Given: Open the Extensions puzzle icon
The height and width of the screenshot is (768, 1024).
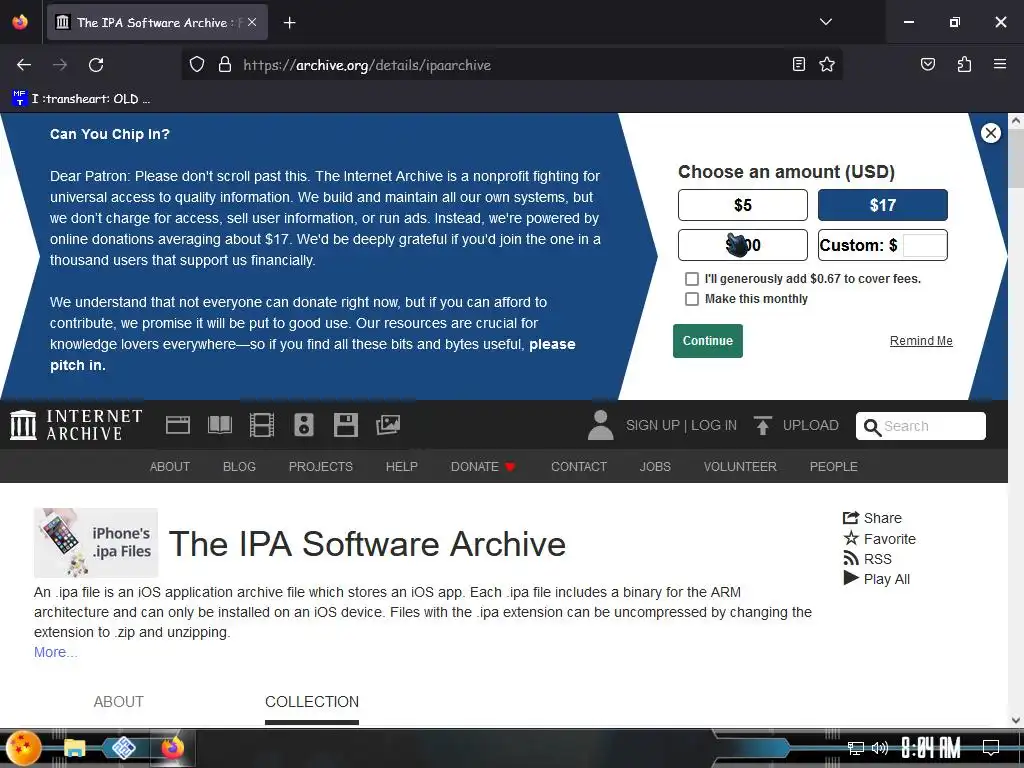Looking at the screenshot, I should click(x=964, y=64).
